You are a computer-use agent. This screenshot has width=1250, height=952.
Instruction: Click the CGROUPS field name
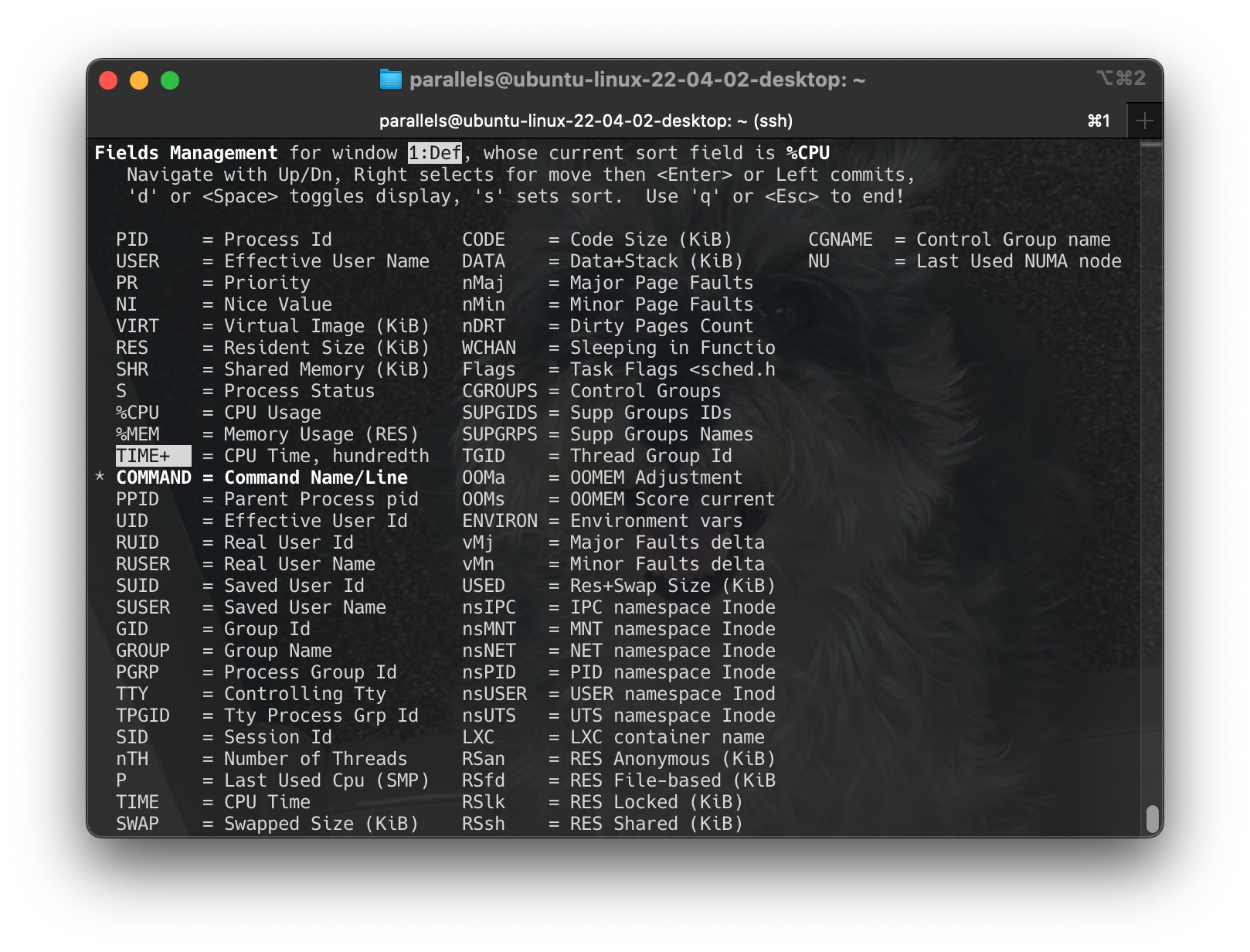click(500, 391)
